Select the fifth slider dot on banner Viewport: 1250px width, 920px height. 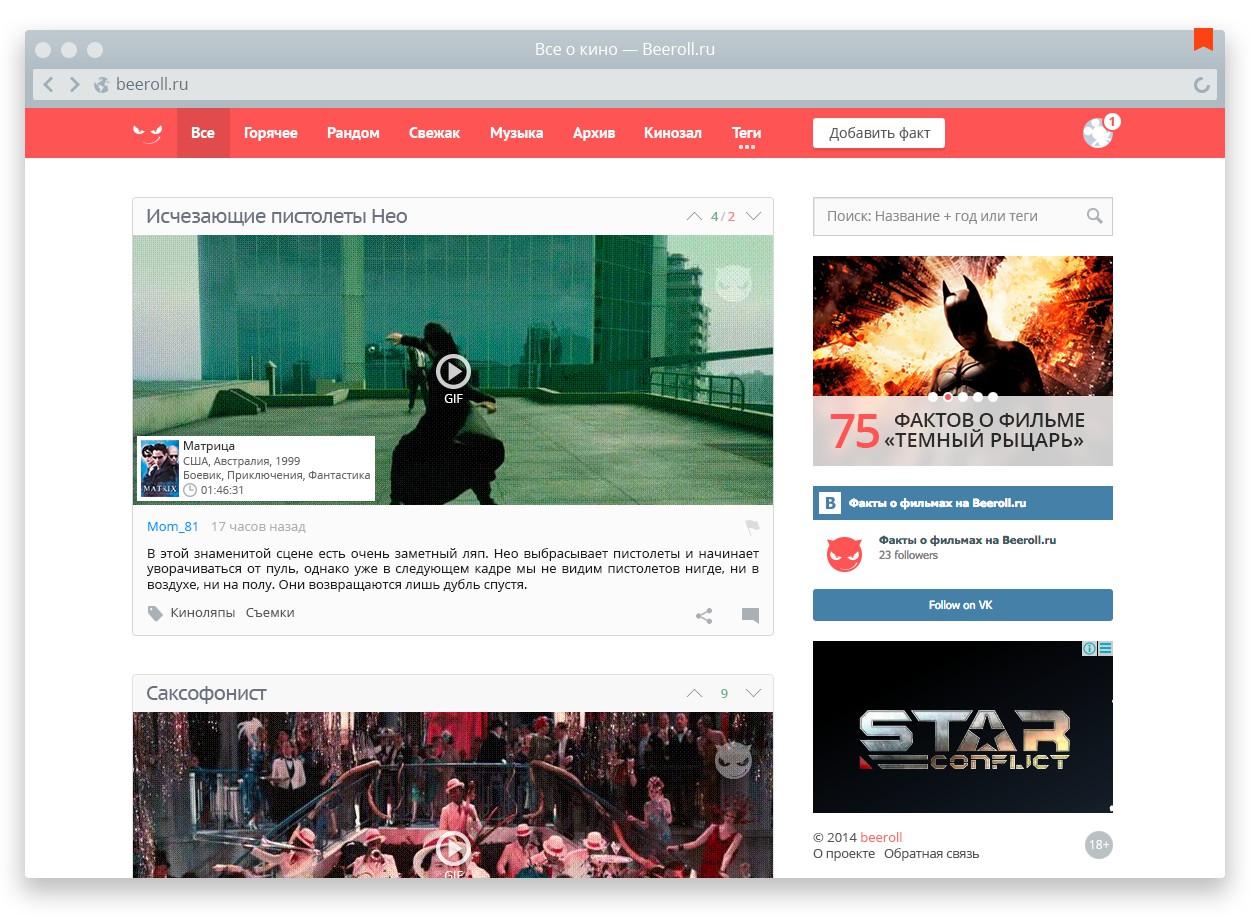pyautogui.click(x=993, y=397)
